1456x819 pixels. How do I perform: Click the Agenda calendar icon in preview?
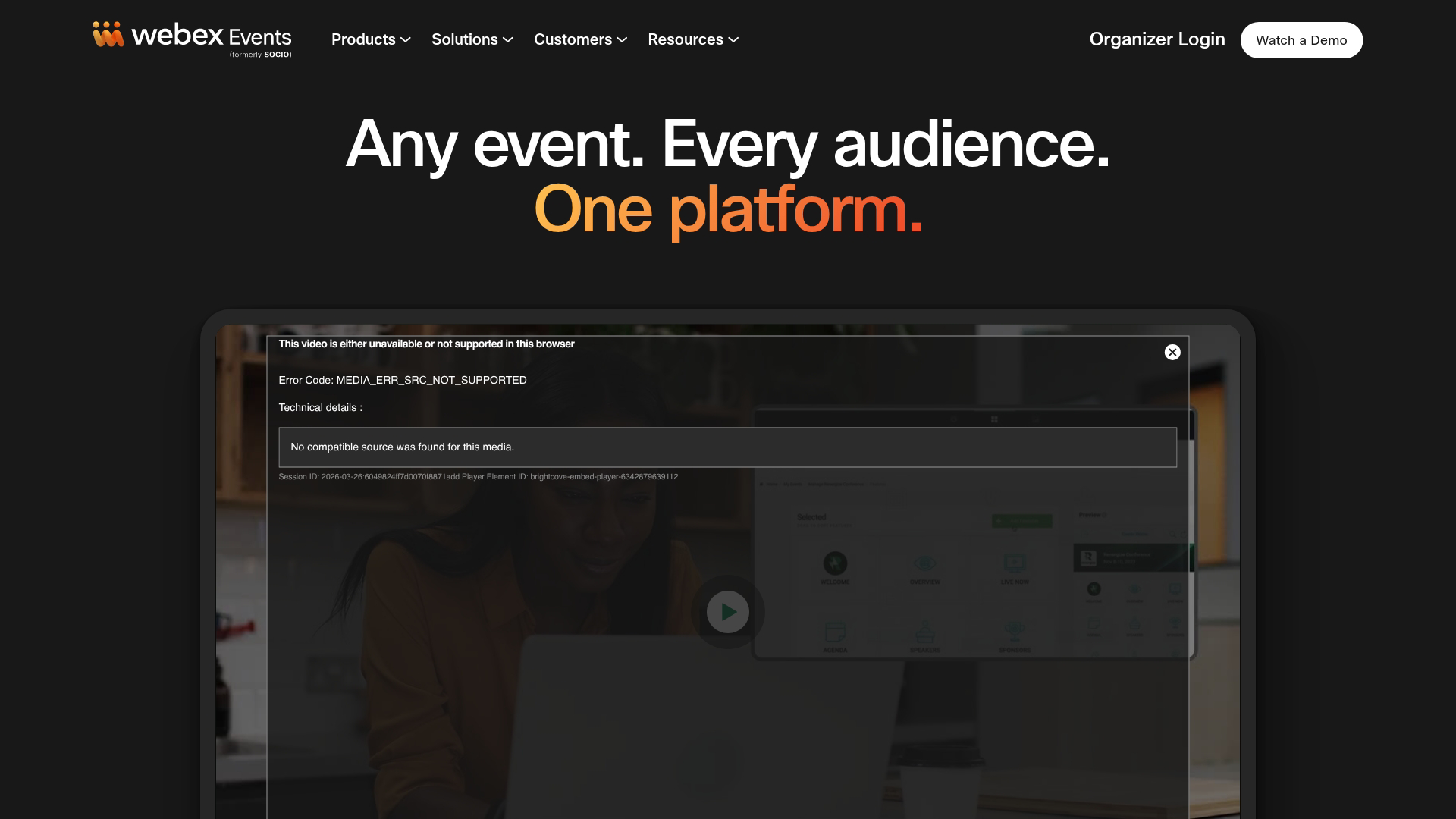[835, 632]
